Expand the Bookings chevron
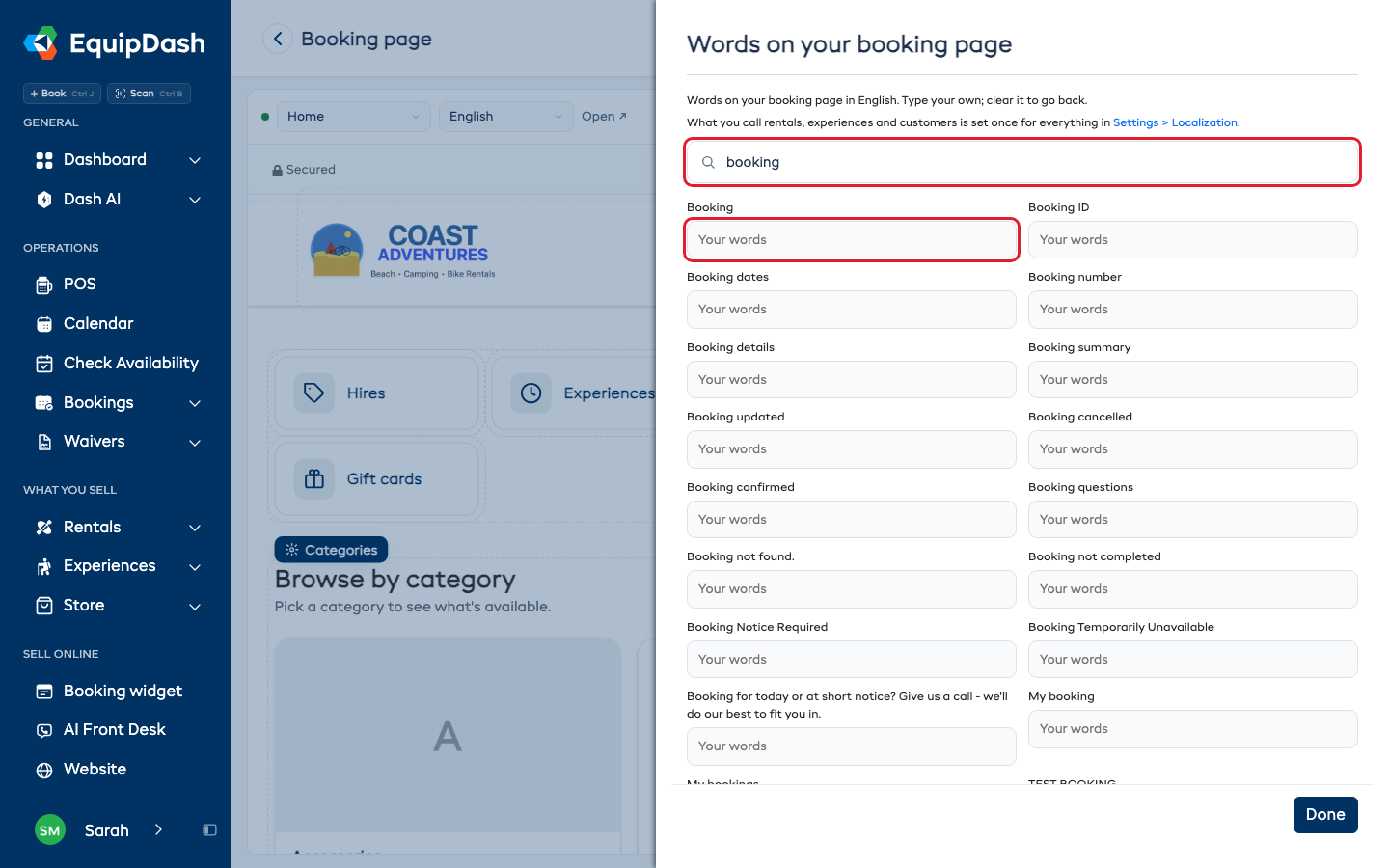Image resolution: width=1389 pixels, height=868 pixels. pos(195,403)
